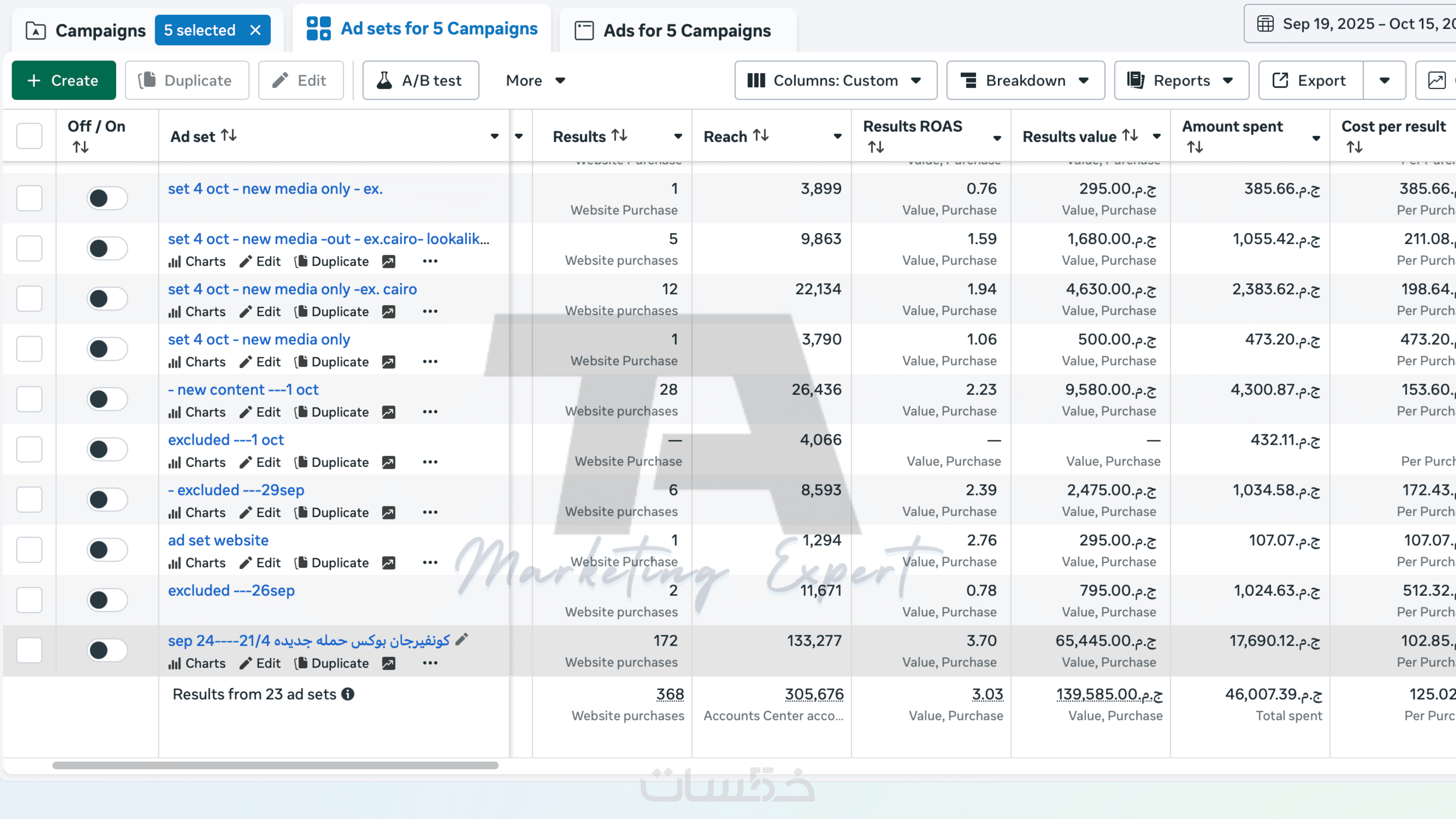This screenshot has height=819, width=1456.
Task: Open more options for 'excluded ---1 oct' row
Action: point(430,462)
